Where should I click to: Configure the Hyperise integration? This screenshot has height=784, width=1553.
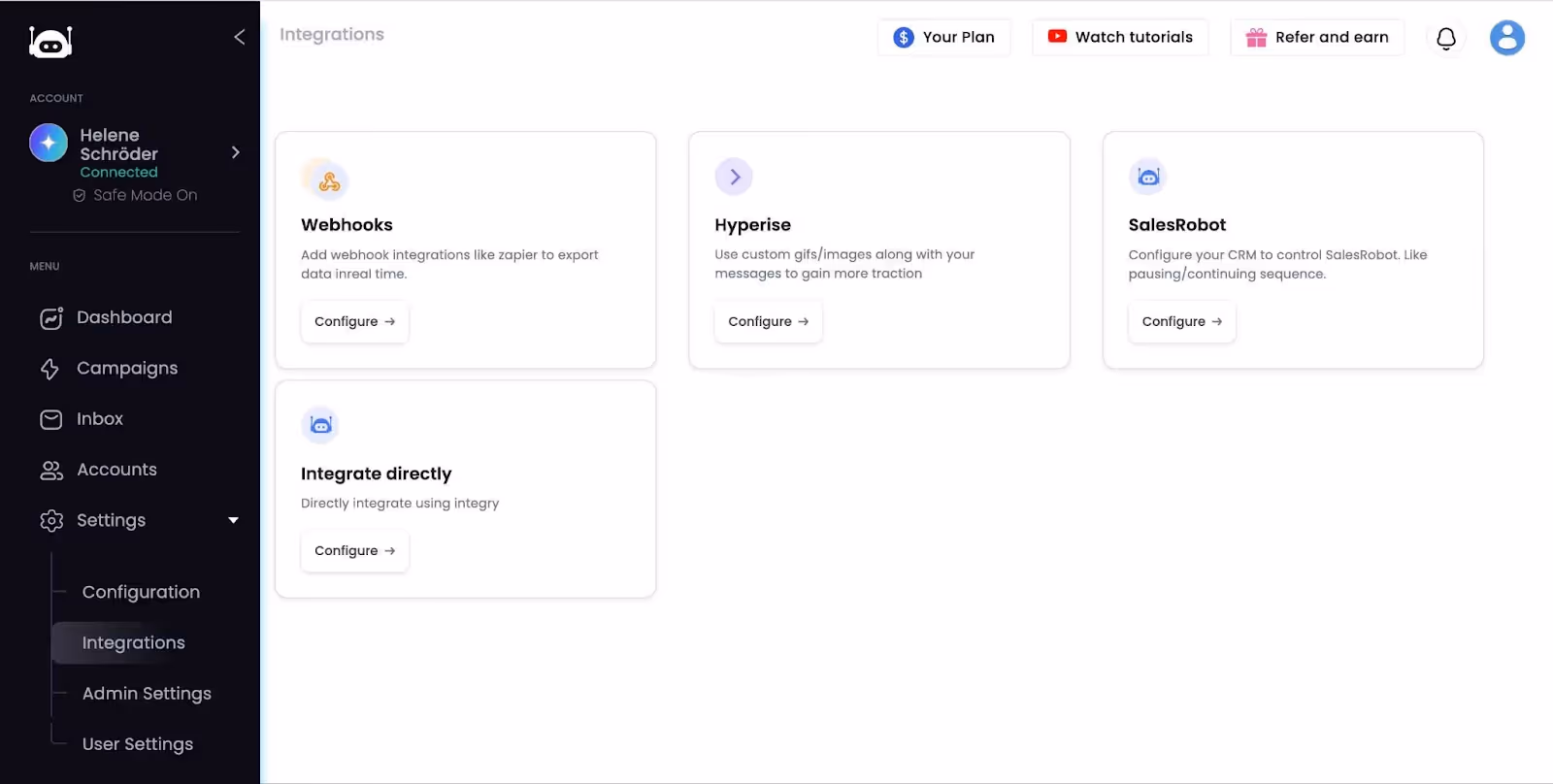(x=768, y=321)
